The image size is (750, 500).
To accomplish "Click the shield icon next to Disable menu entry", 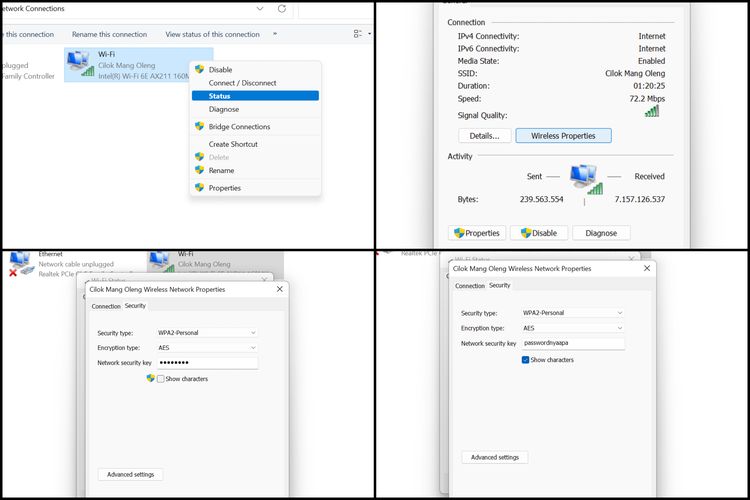I will click(199, 69).
